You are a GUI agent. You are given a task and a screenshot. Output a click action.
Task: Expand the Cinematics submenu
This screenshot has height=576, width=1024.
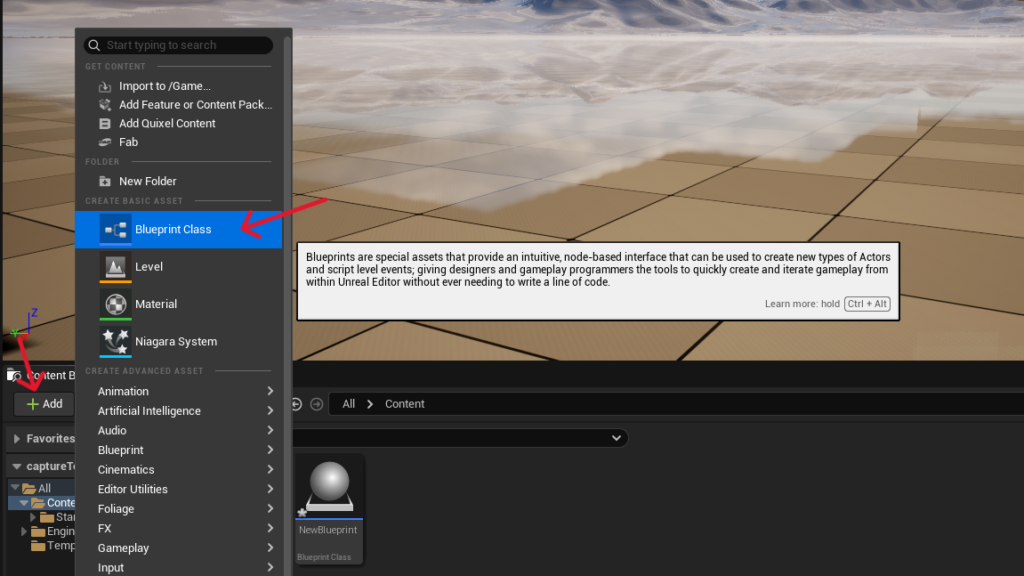(178, 470)
